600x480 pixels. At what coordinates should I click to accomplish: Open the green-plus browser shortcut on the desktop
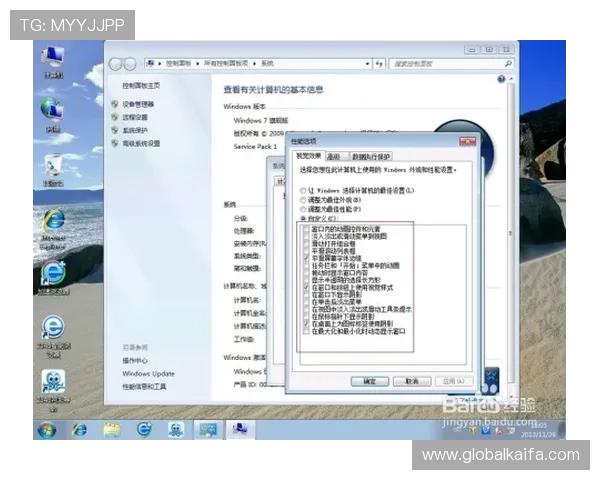[54, 273]
